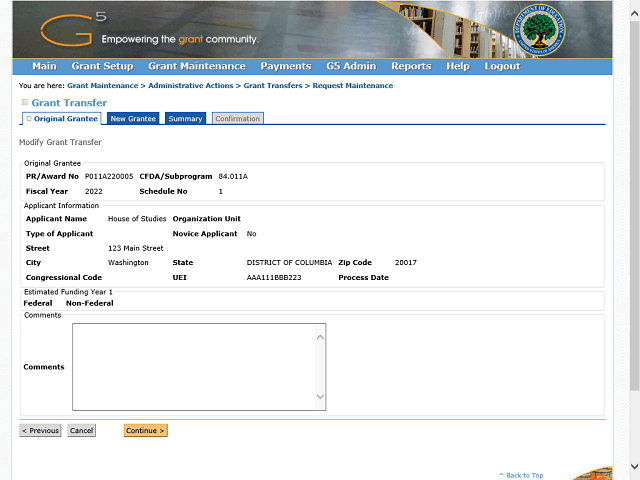Click the page's vertical scrollbar thumb
Screen dimensions: 640x480
tap(634, 206)
